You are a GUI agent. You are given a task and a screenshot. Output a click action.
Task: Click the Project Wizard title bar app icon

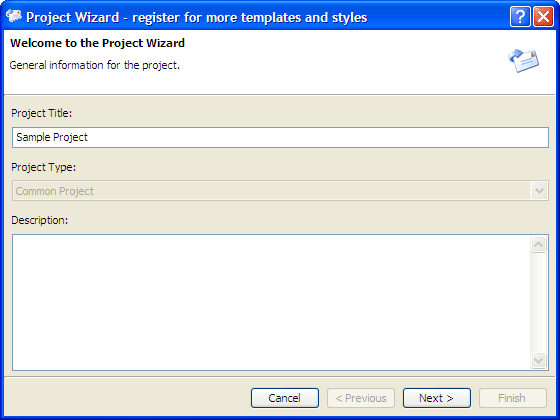[x=14, y=16]
